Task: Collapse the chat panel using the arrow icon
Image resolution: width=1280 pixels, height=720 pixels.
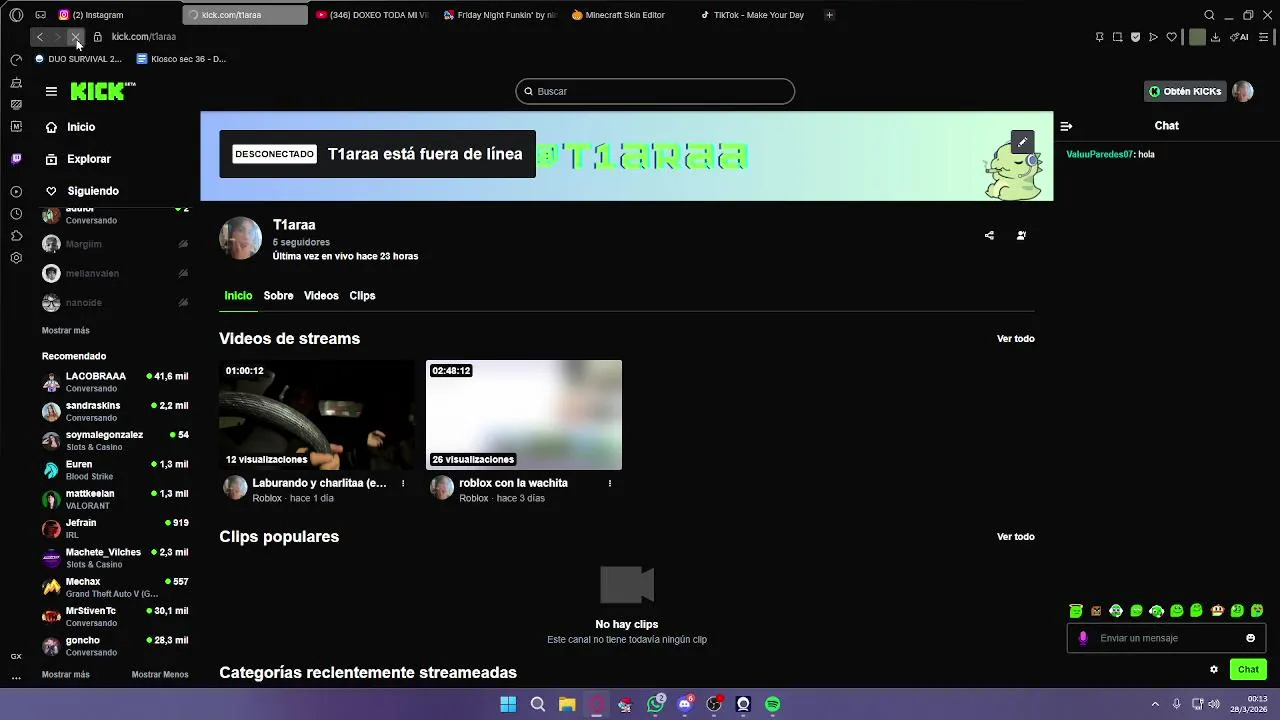Action: tap(1066, 126)
